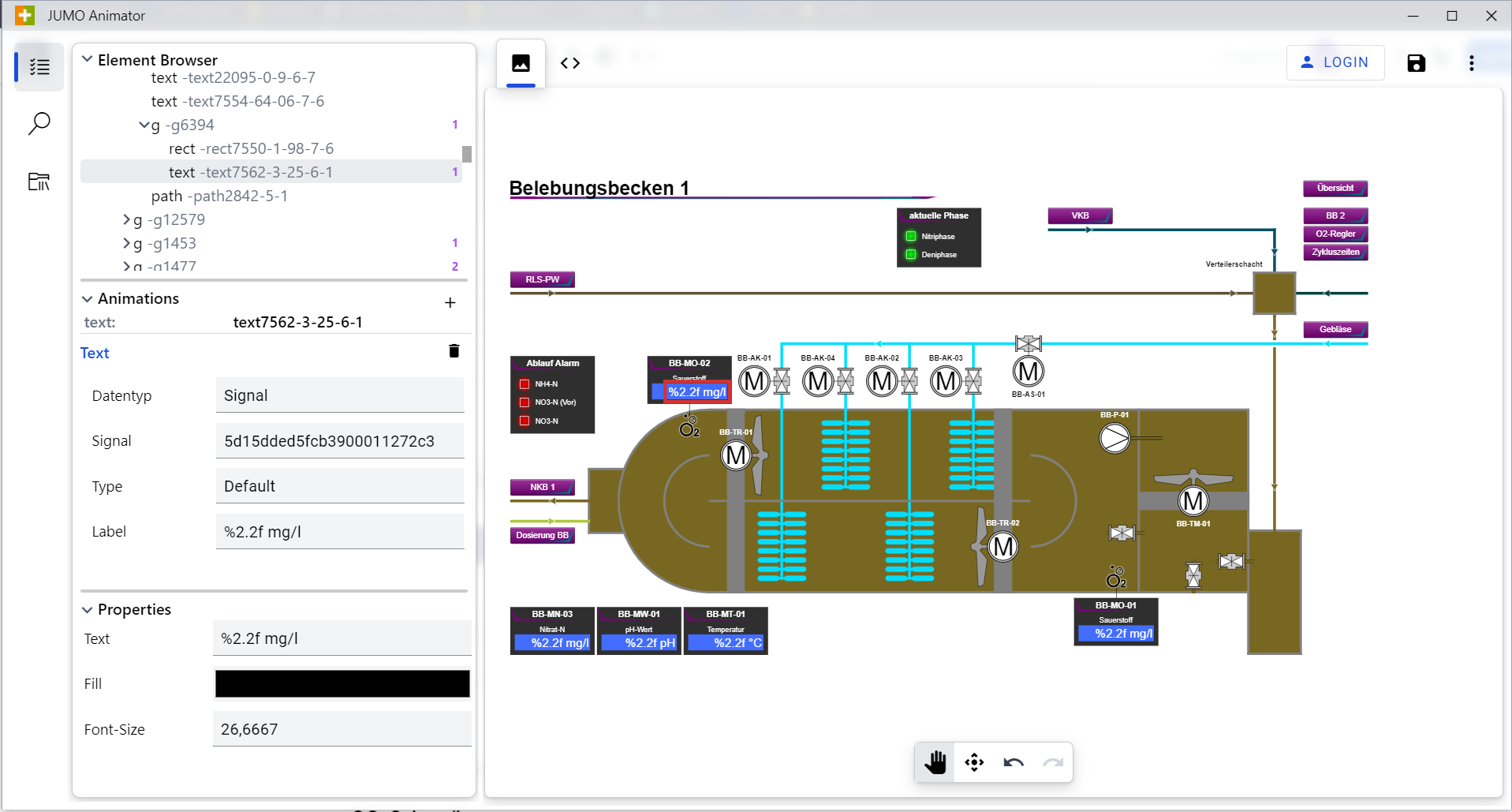This screenshot has height=812, width=1512.
Task: Open the library sidebar icon
Action: (39, 181)
